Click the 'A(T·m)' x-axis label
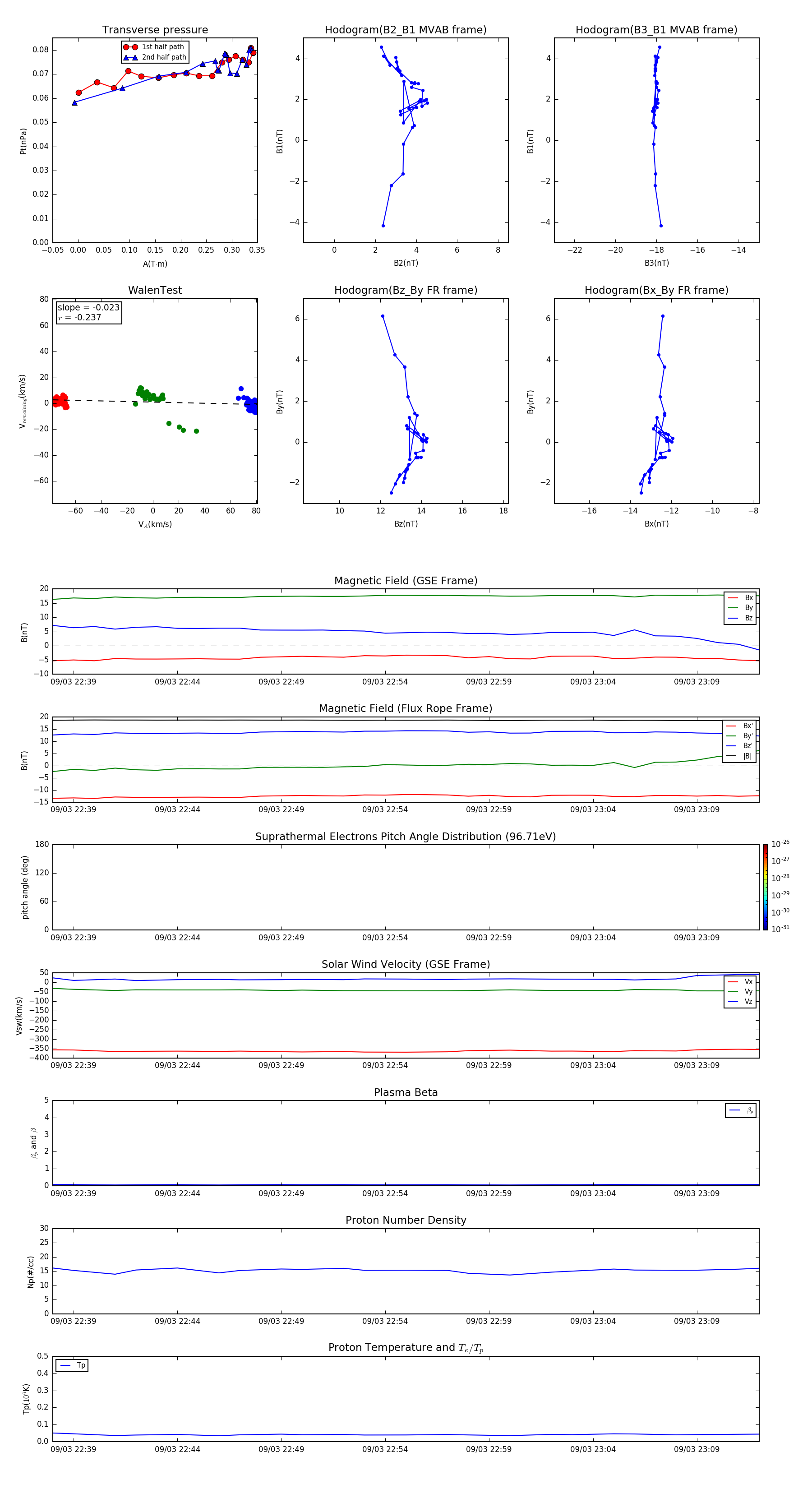This screenshot has height=1489, width=812. pos(155,264)
